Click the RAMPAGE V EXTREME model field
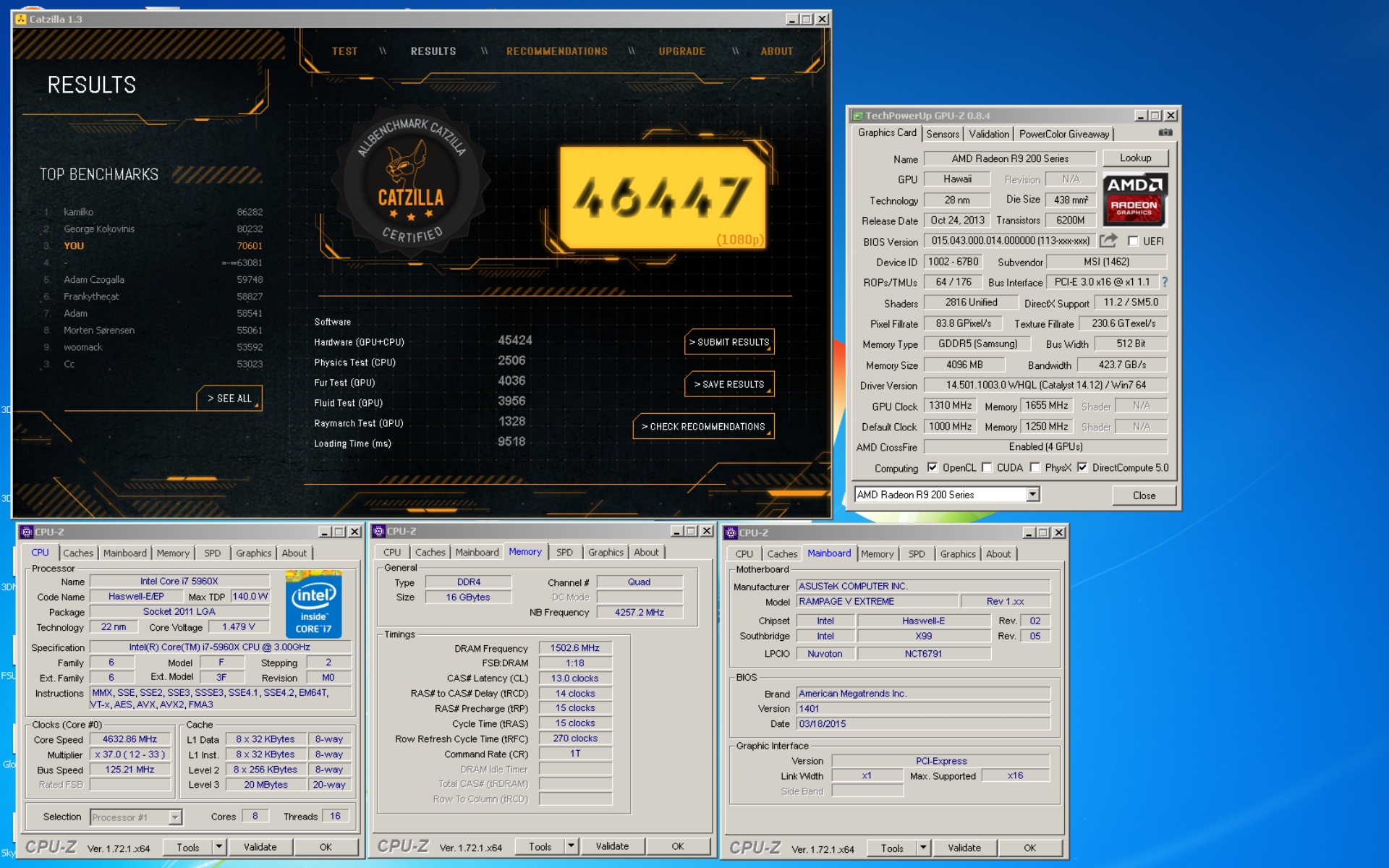 (877, 601)
